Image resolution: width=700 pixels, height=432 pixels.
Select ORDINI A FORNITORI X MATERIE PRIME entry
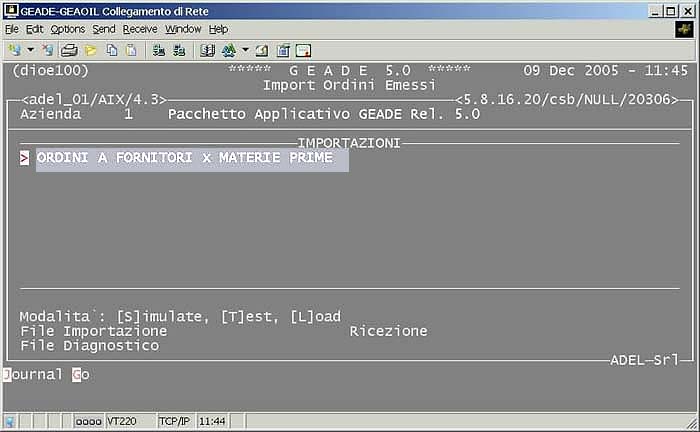(x=185, y=158)
